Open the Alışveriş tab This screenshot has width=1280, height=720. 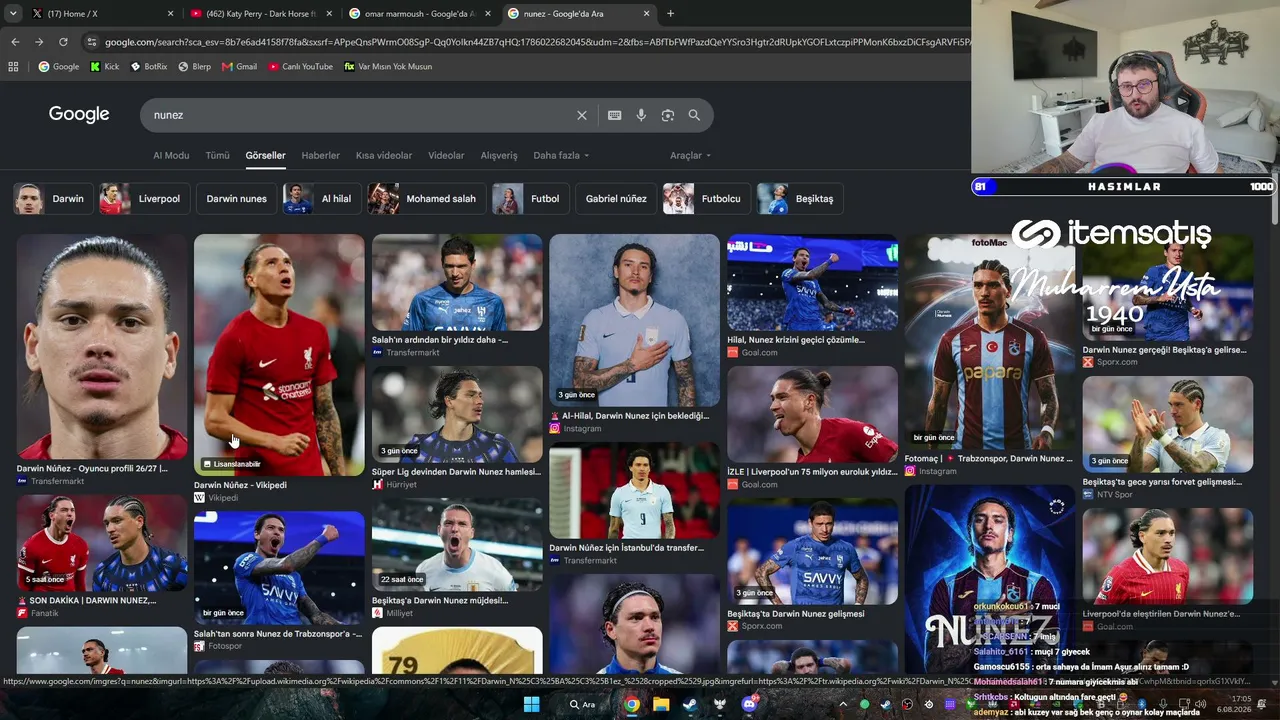pos(499,156)
